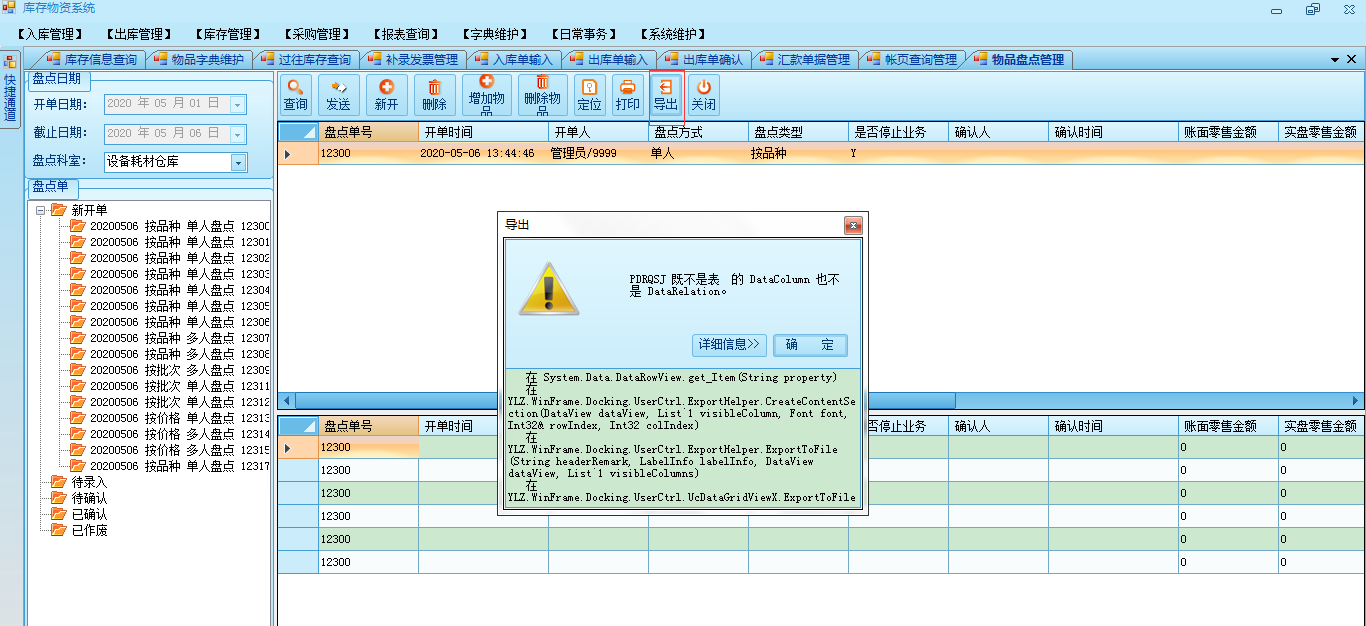1366x626 pixels.
Task: Click the 实盘零售金额 header in upper grid
Action: click(x=1322, y=132)
